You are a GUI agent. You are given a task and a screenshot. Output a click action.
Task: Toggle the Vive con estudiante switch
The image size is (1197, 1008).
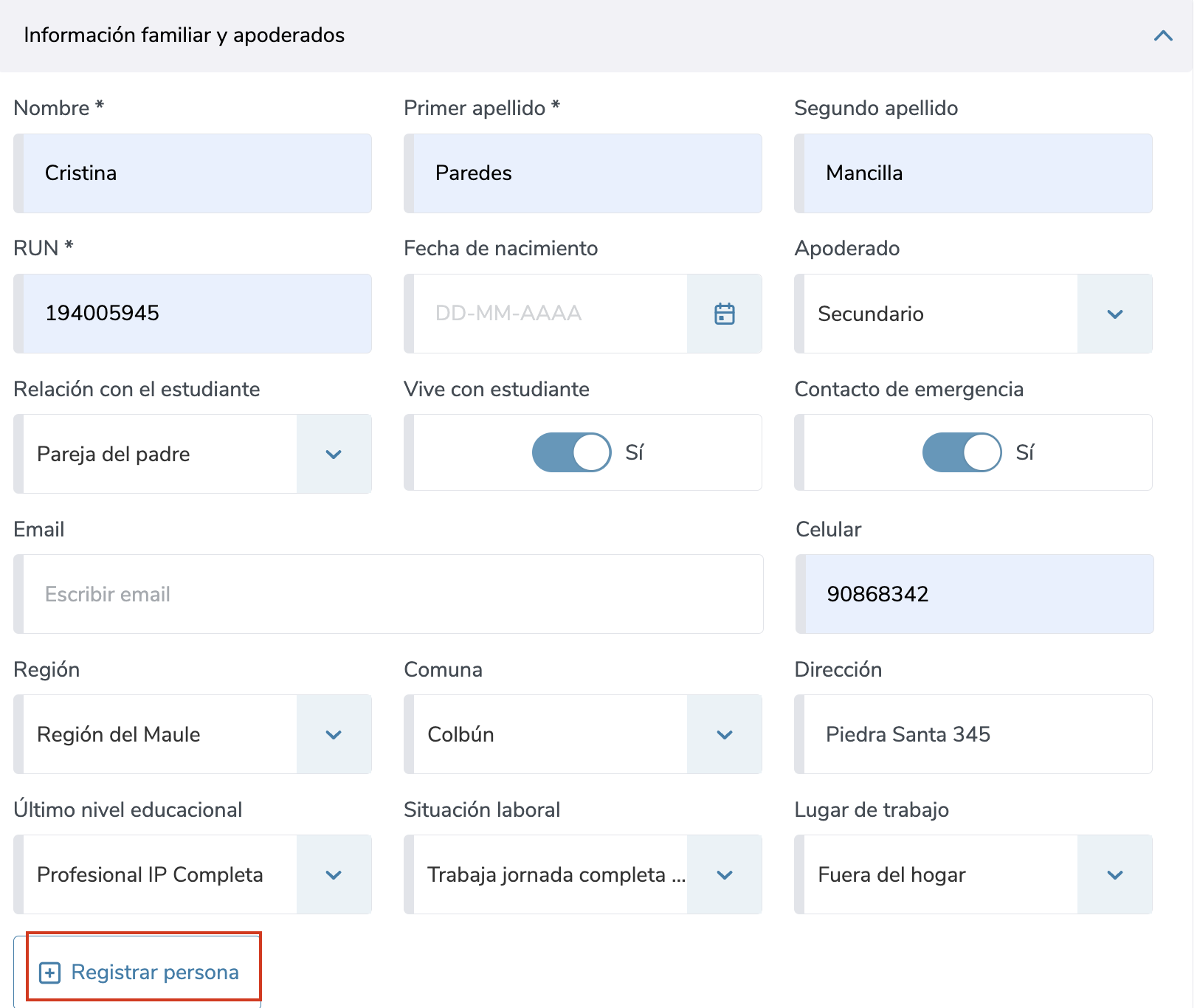click(x=571, y=452)
